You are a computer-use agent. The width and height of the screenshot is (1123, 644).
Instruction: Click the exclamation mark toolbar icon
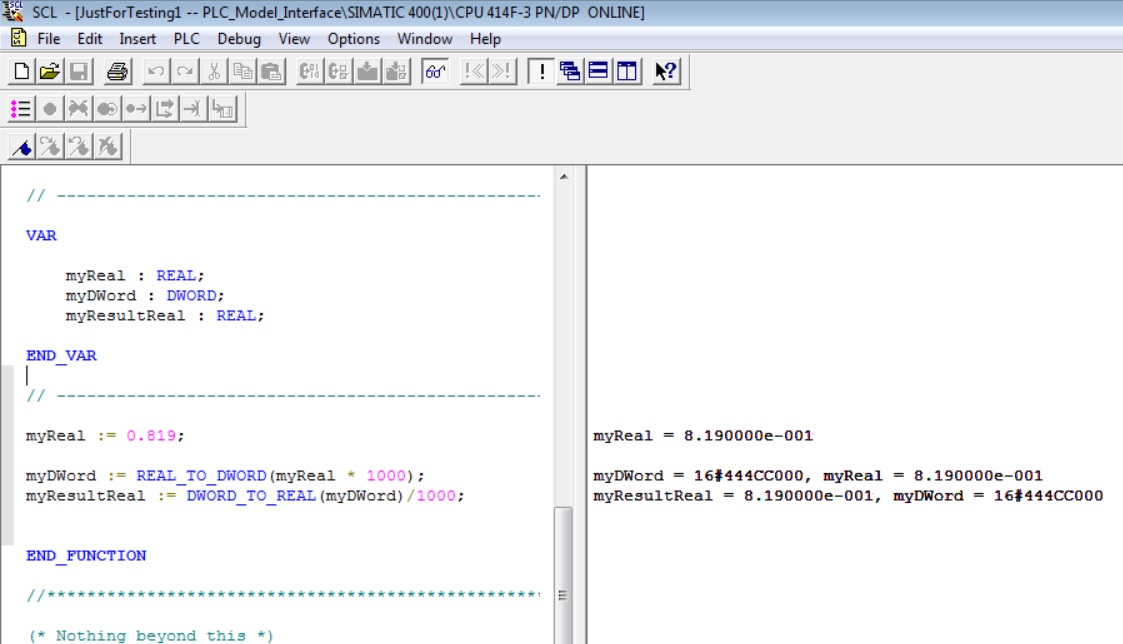pyautogui.click(x=541, y=71)
